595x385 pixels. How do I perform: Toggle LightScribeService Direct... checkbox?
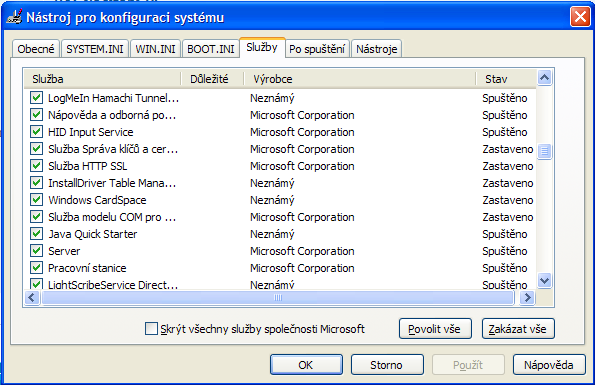(36, 284)
